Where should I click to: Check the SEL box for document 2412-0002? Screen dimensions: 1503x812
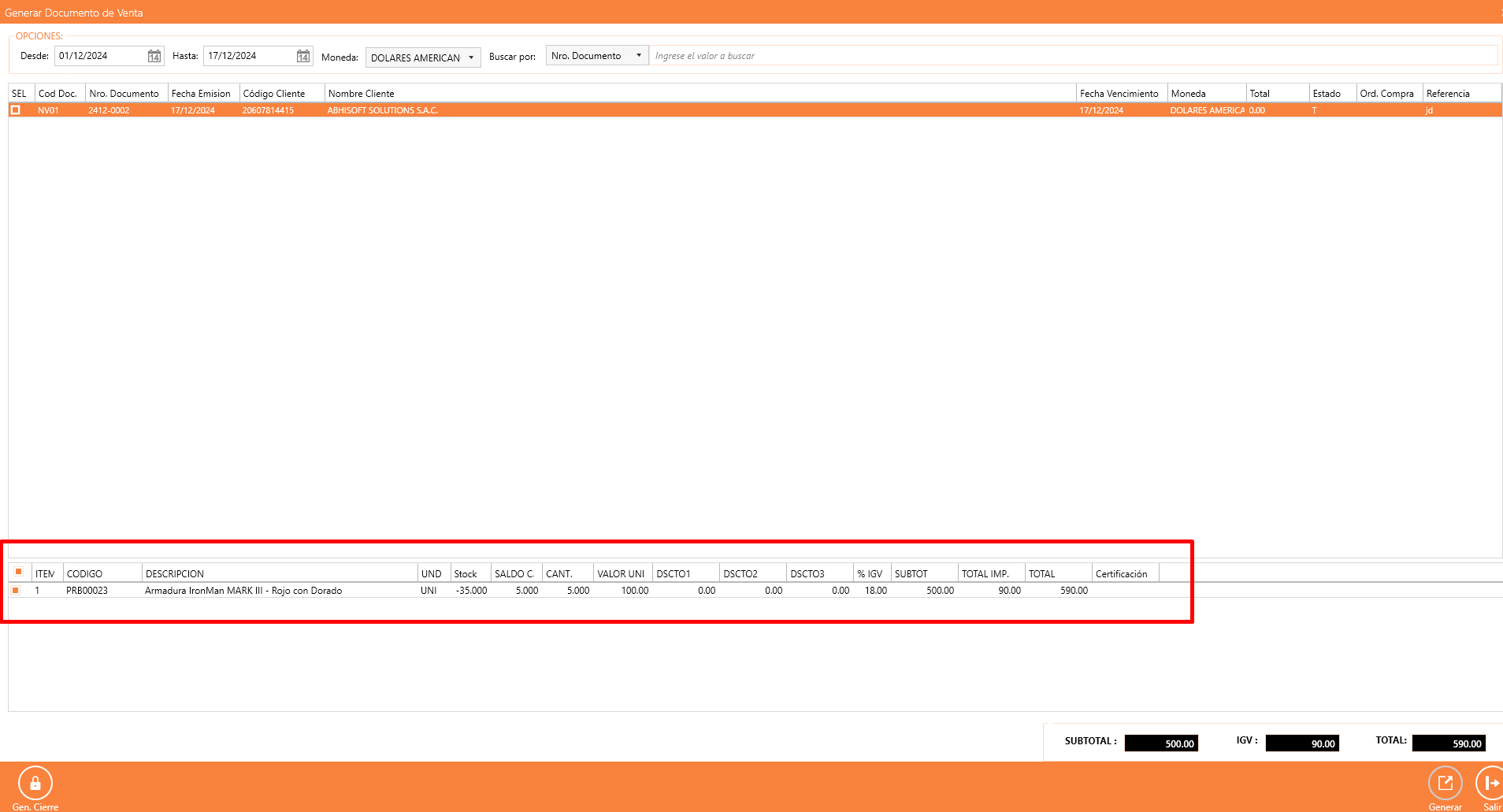(x=15, y=110)
